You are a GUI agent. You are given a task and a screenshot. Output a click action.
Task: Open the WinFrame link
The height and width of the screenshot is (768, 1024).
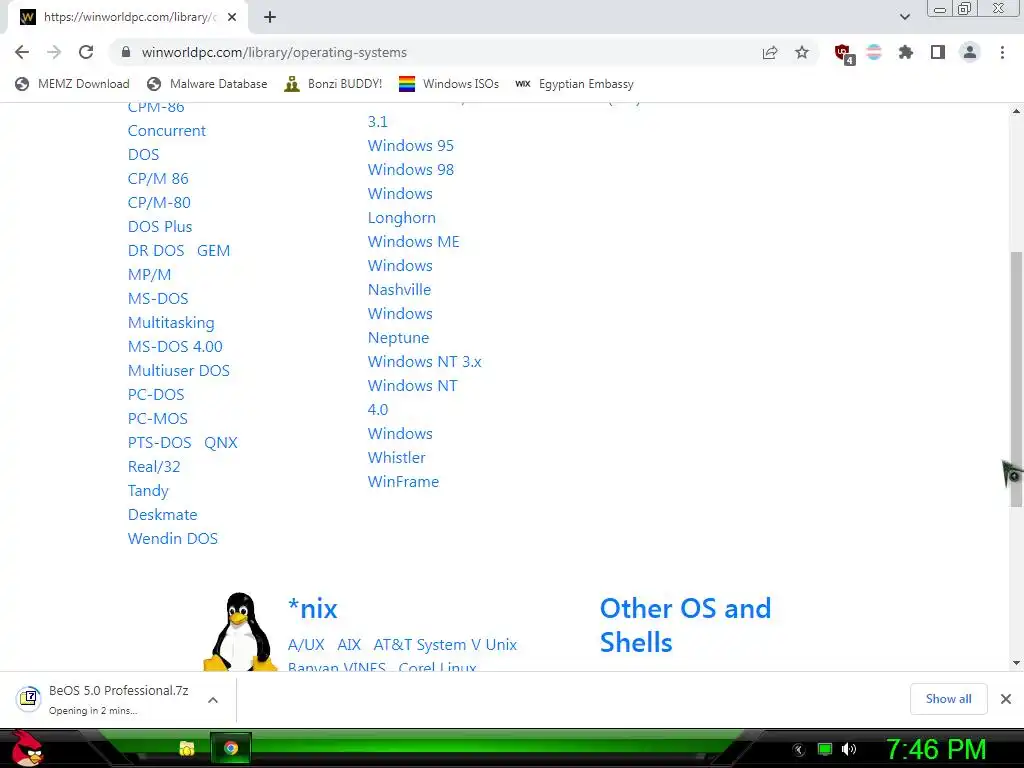[x=404, y=482]
